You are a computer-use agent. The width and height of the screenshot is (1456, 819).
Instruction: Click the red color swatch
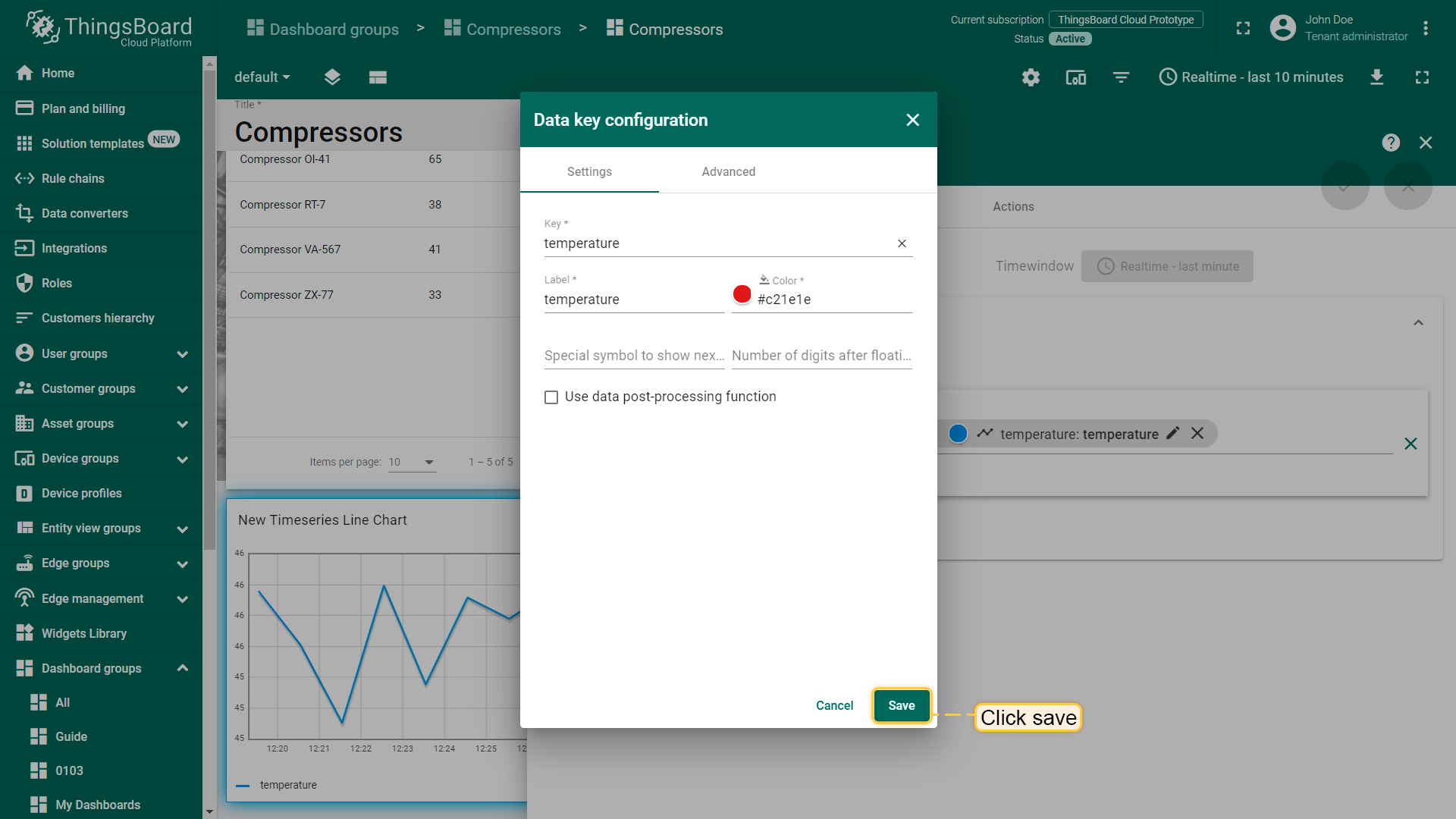pyautogui.click(x=742, y=294)
